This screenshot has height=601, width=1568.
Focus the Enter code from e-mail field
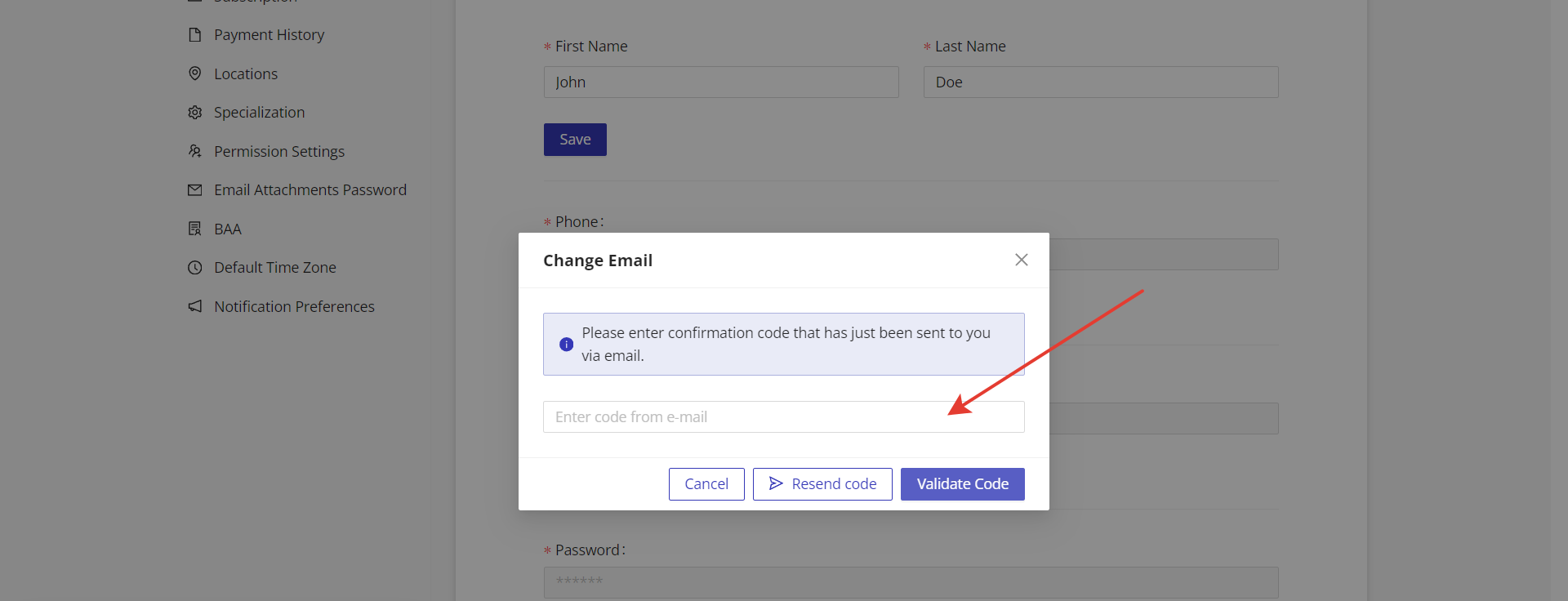(783, 417)
